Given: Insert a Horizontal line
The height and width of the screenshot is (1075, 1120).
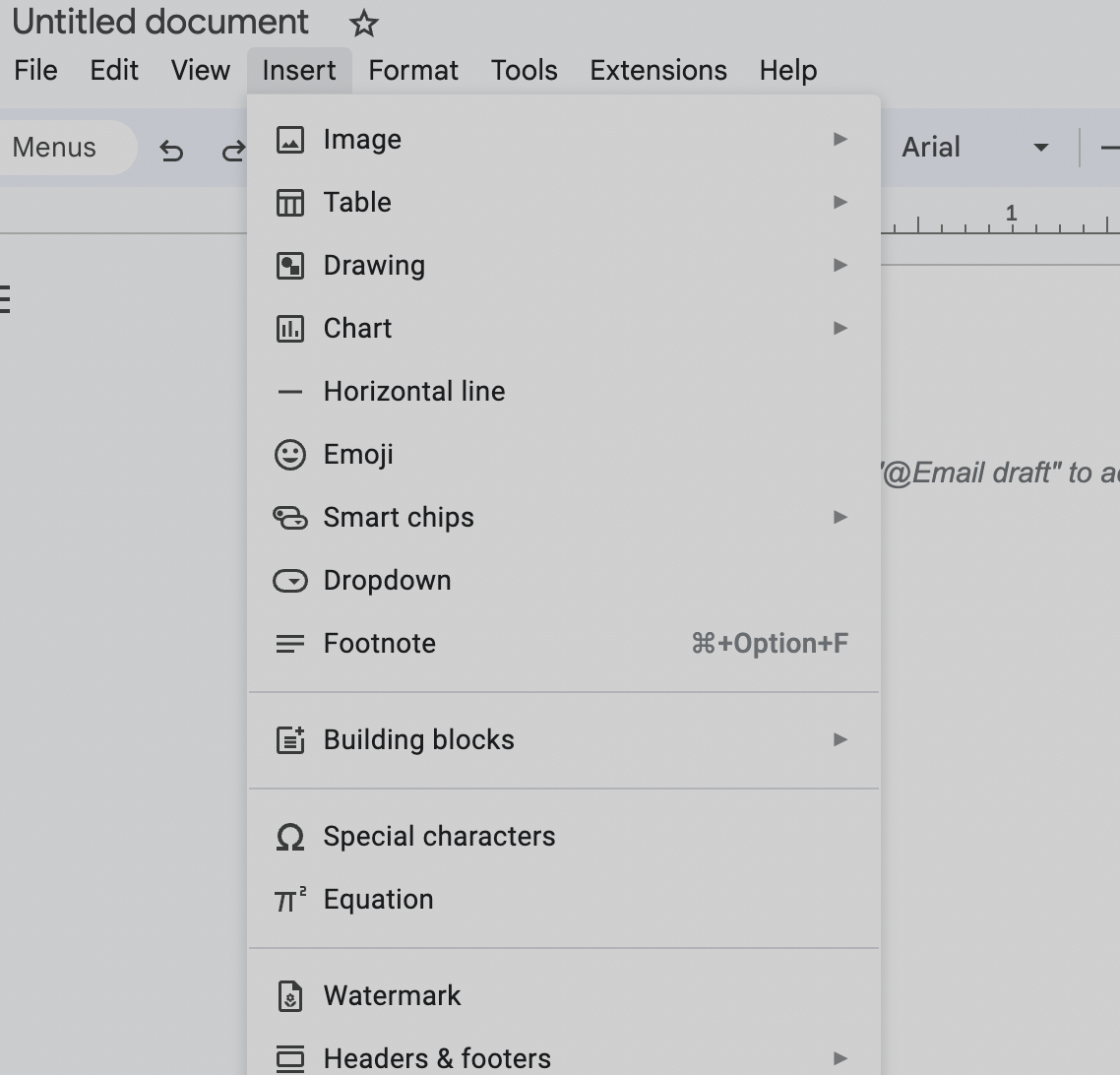Looking at the screenshot, I should click(x=413, y=391).
